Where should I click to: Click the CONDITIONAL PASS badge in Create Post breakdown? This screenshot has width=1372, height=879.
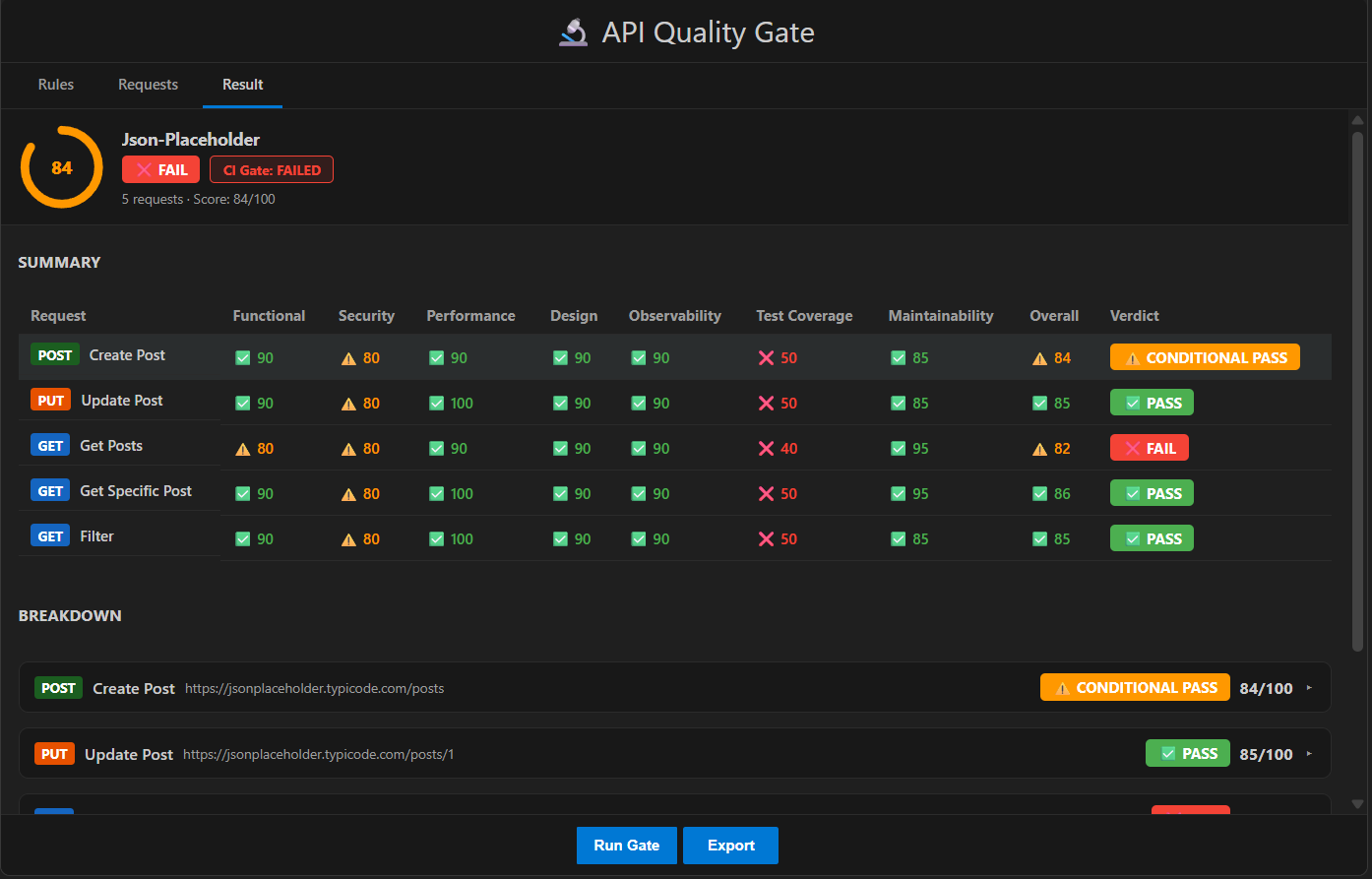click(x=1135, y=687)
